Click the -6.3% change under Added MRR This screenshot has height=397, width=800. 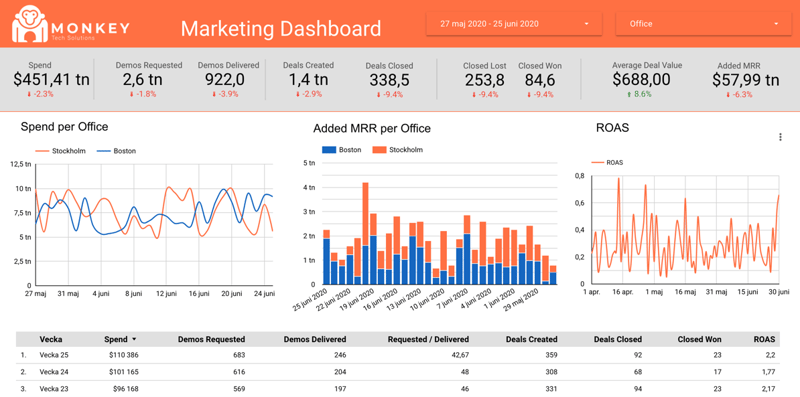pyautogui.click(x=739, y=94)
